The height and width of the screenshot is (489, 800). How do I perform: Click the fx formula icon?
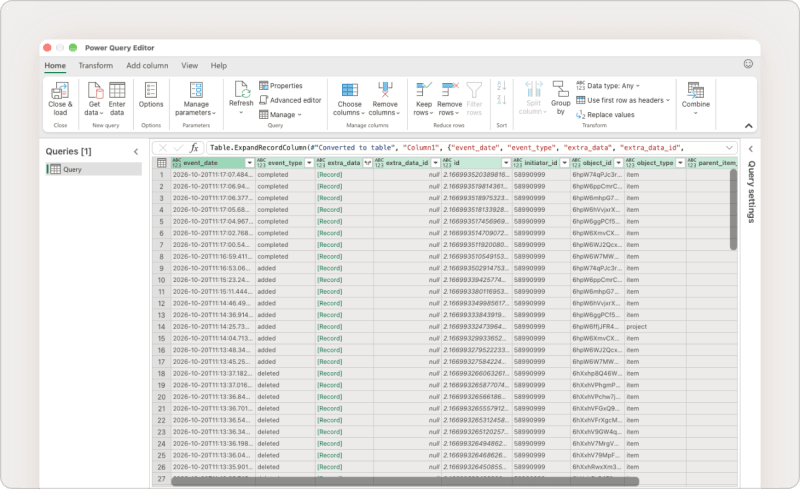coord(194,148)
